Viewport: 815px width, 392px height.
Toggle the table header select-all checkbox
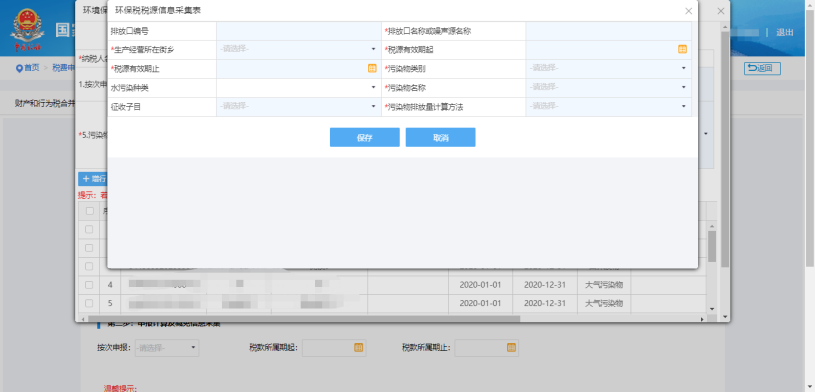pyautogui.click(x=89, y=211)
